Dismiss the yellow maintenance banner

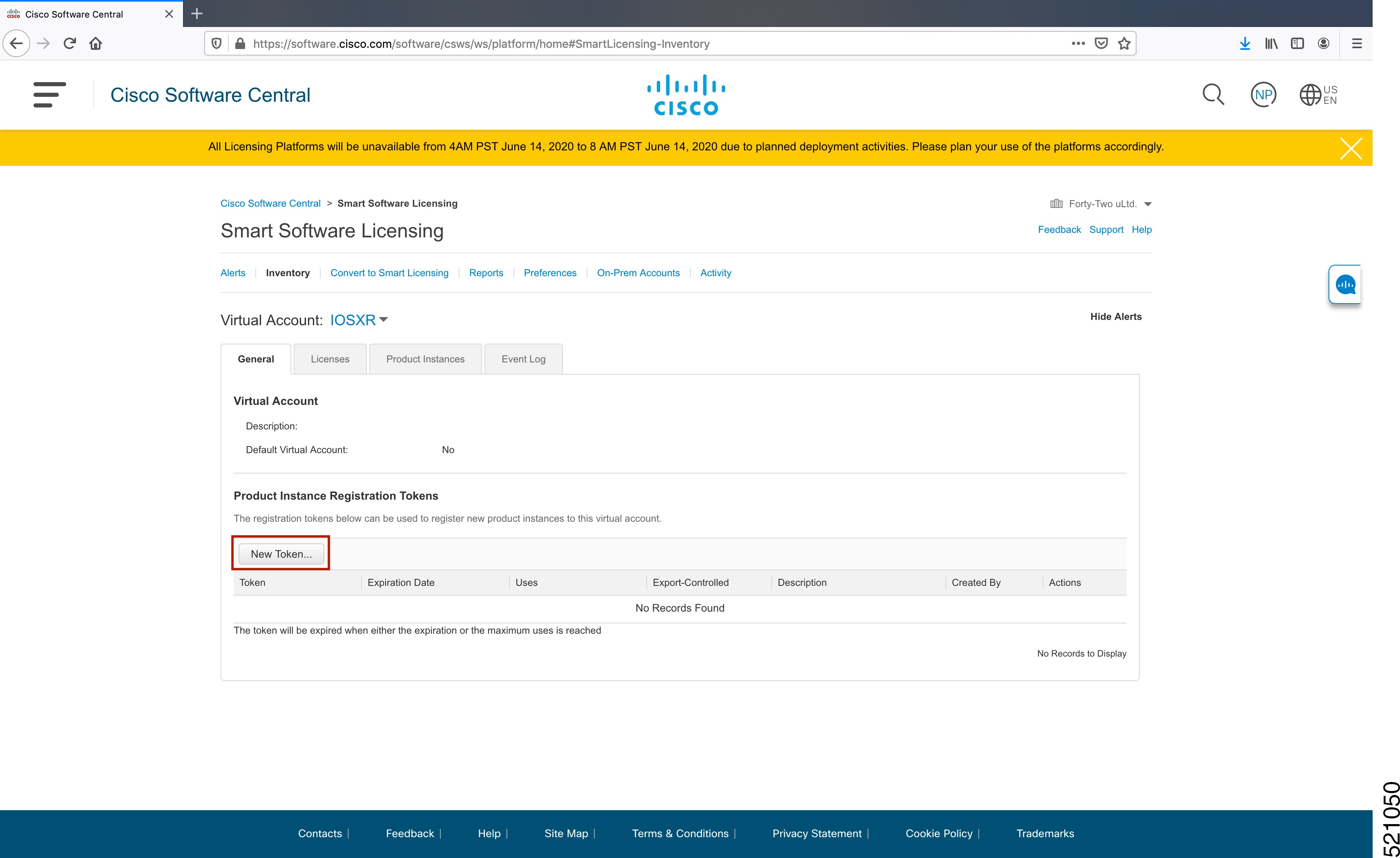1351,148
